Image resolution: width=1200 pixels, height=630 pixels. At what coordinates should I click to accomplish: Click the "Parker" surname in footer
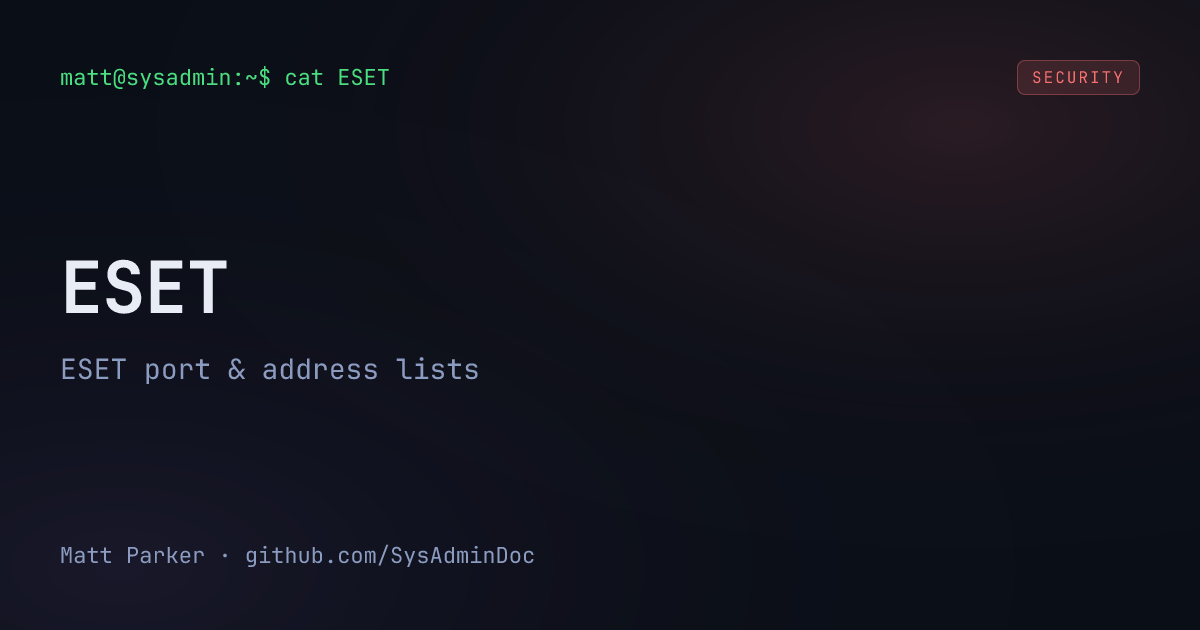pos(165,556)
